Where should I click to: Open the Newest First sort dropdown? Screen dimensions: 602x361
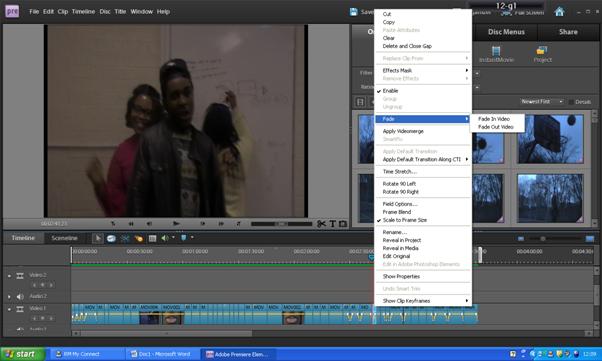click(x=541, y=101)
